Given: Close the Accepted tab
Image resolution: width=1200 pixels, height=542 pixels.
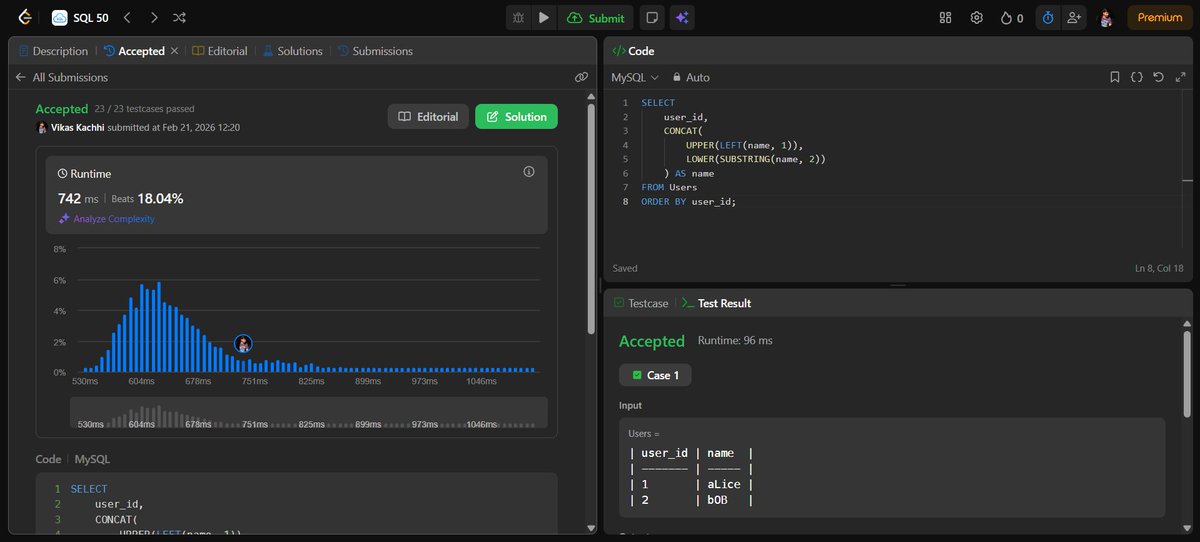Looking at the screenshot, I should 174,51.
